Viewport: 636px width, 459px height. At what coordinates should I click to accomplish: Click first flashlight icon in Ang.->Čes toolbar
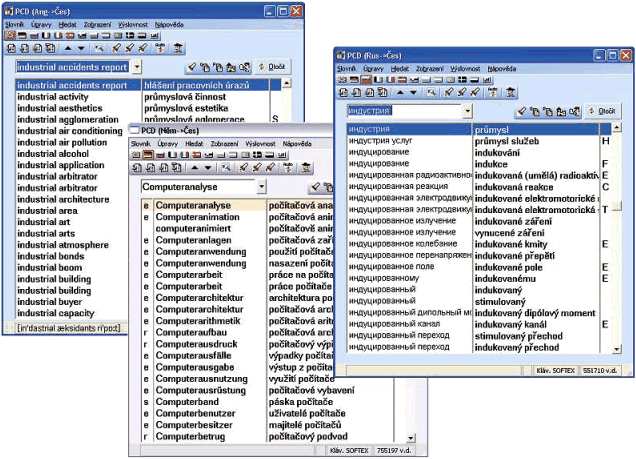click(x=116, y=48)
